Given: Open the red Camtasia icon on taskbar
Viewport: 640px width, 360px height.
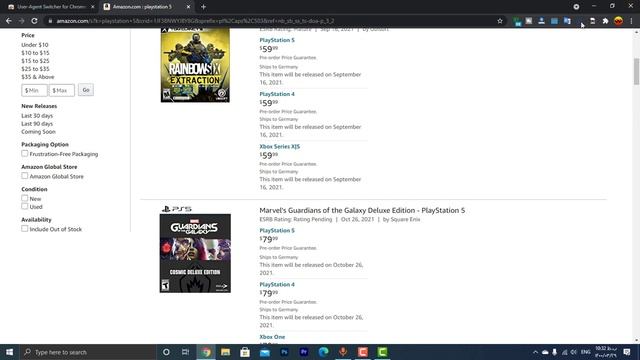Looking at the screenshot, I should (x=362, y=352).
